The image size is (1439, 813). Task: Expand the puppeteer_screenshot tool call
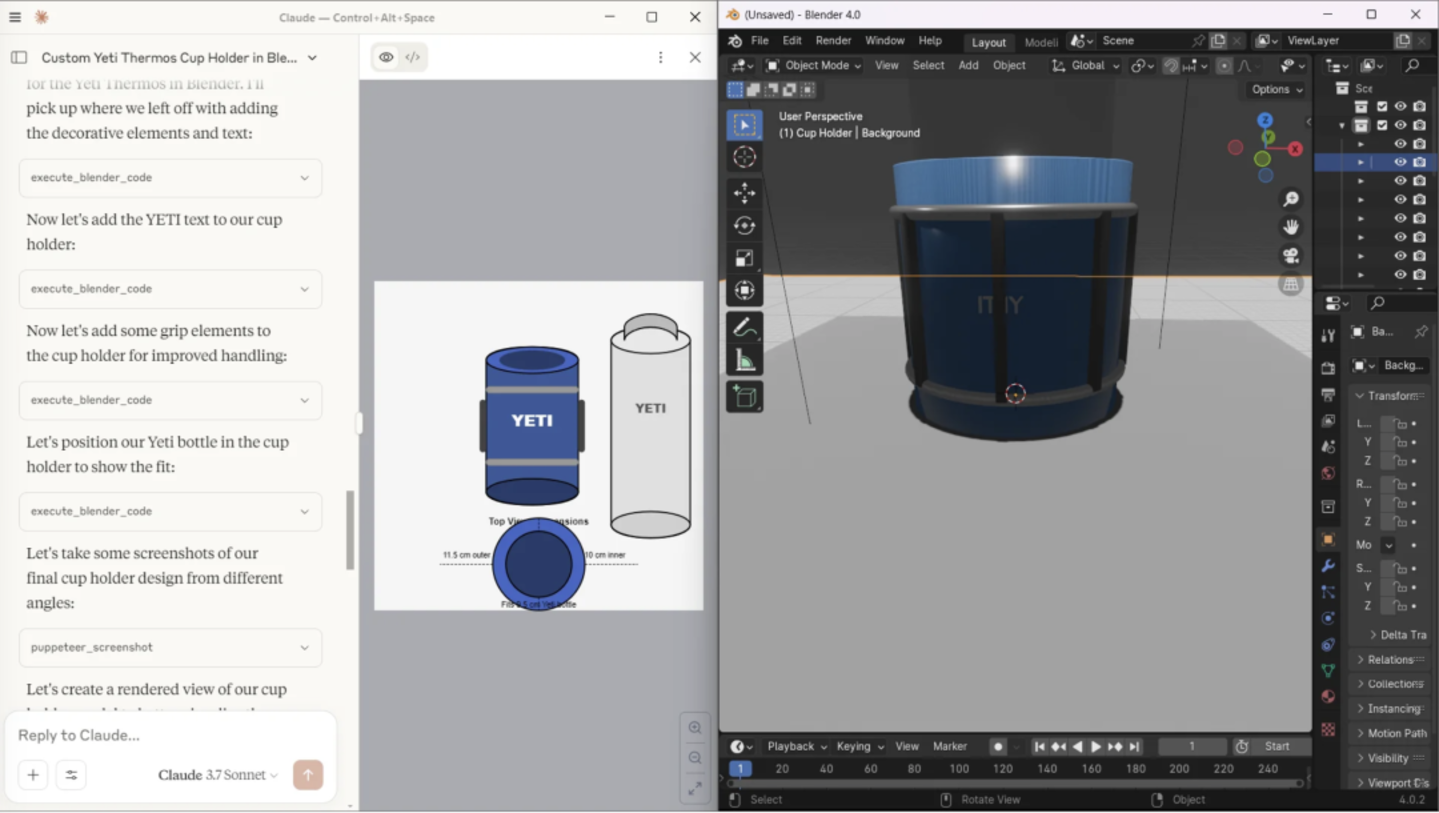(170, 648)
